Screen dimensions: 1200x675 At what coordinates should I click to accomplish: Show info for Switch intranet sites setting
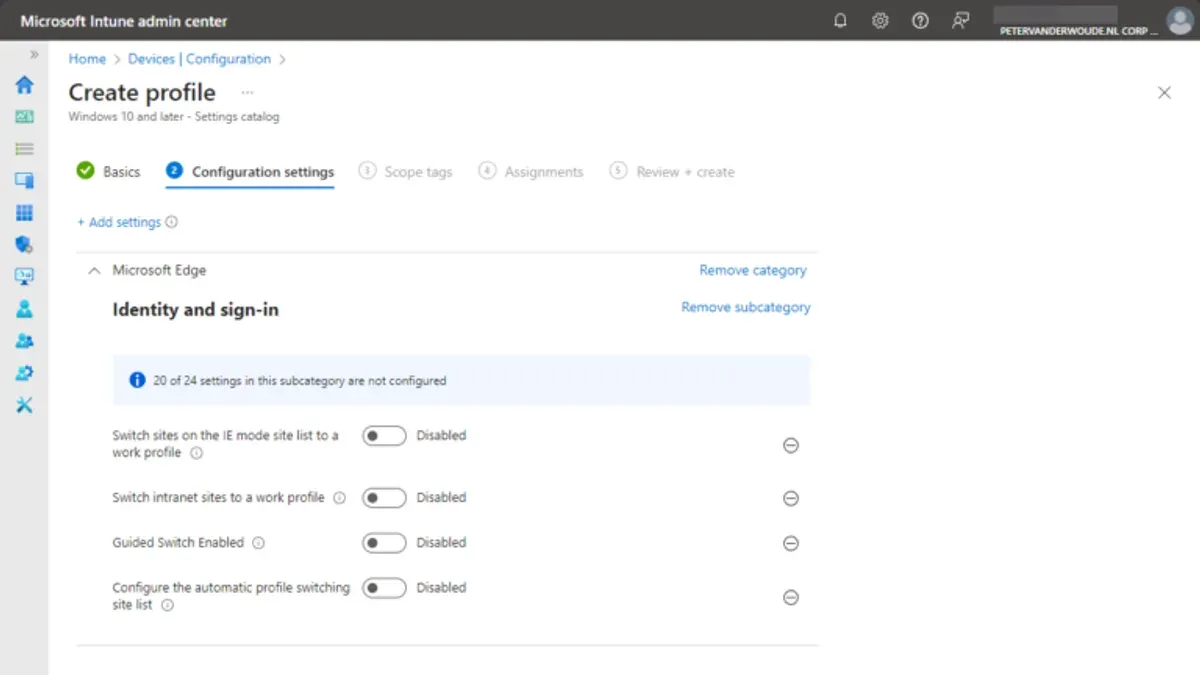(339, 498)
